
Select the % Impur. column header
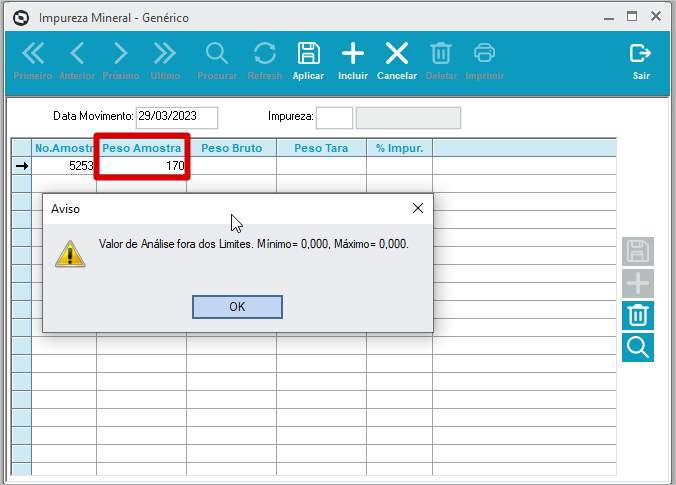399,148
